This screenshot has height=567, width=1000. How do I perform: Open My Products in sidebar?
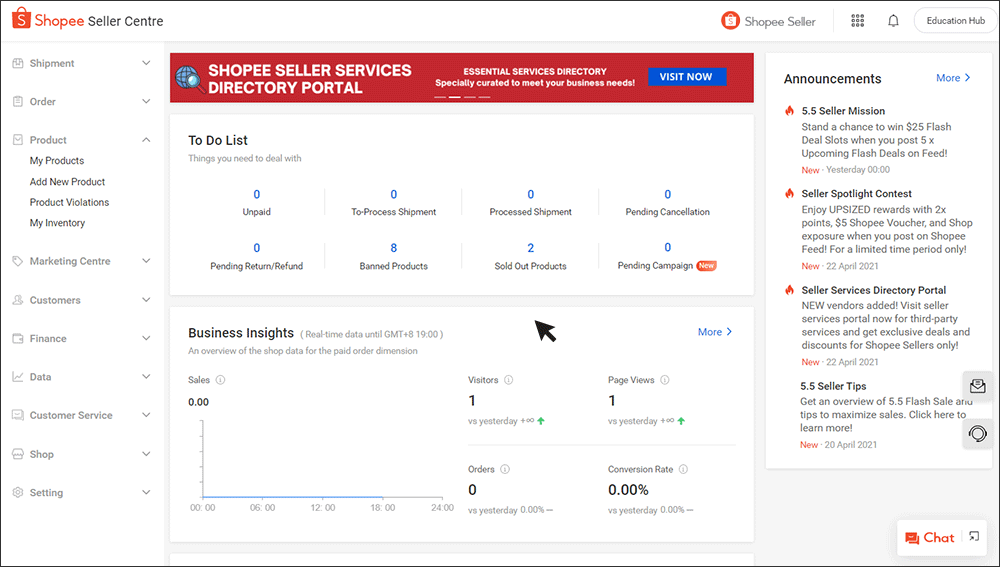[x=57, y=161]
